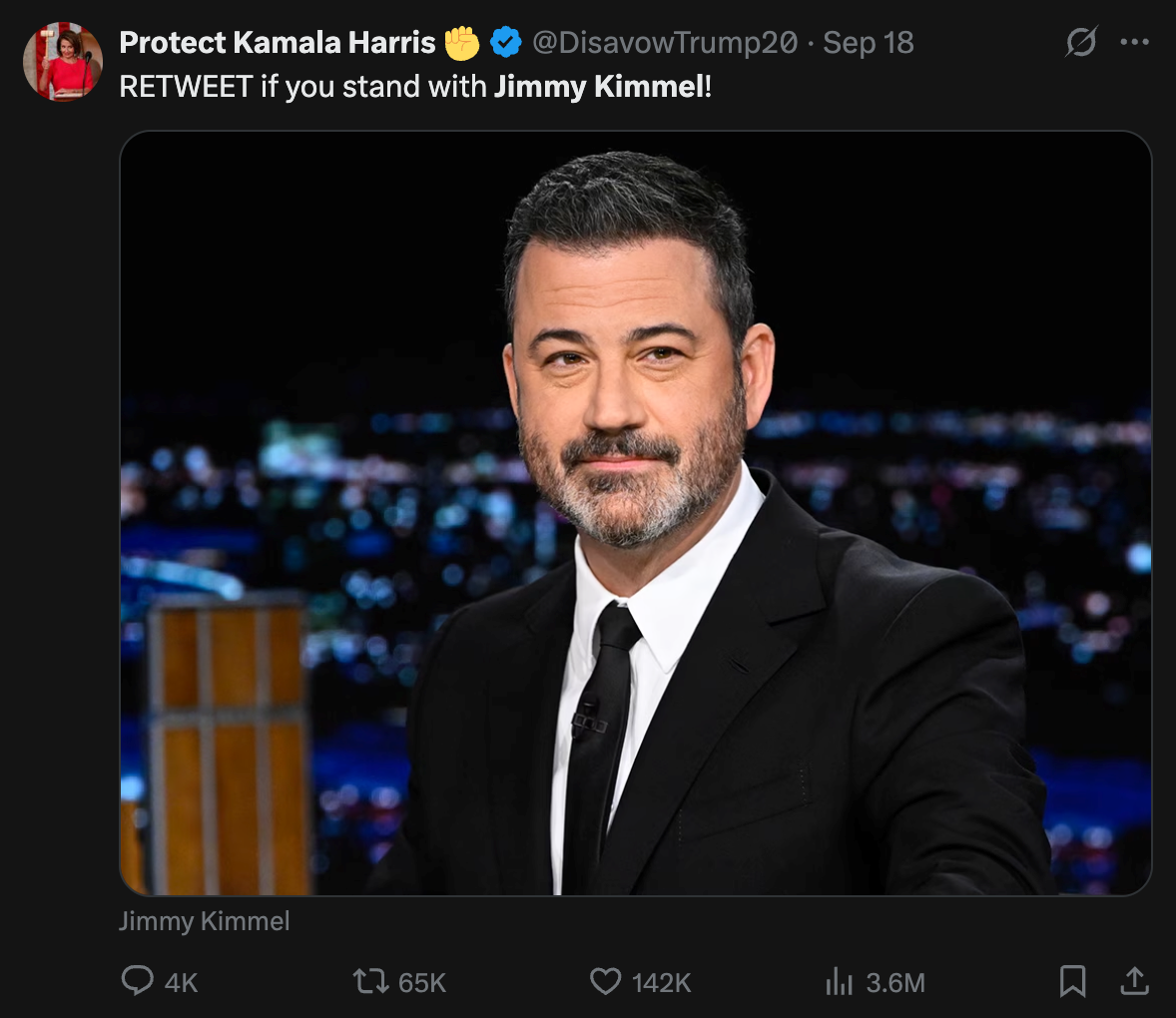Click the Protect Kamala Harris display name

278,43
